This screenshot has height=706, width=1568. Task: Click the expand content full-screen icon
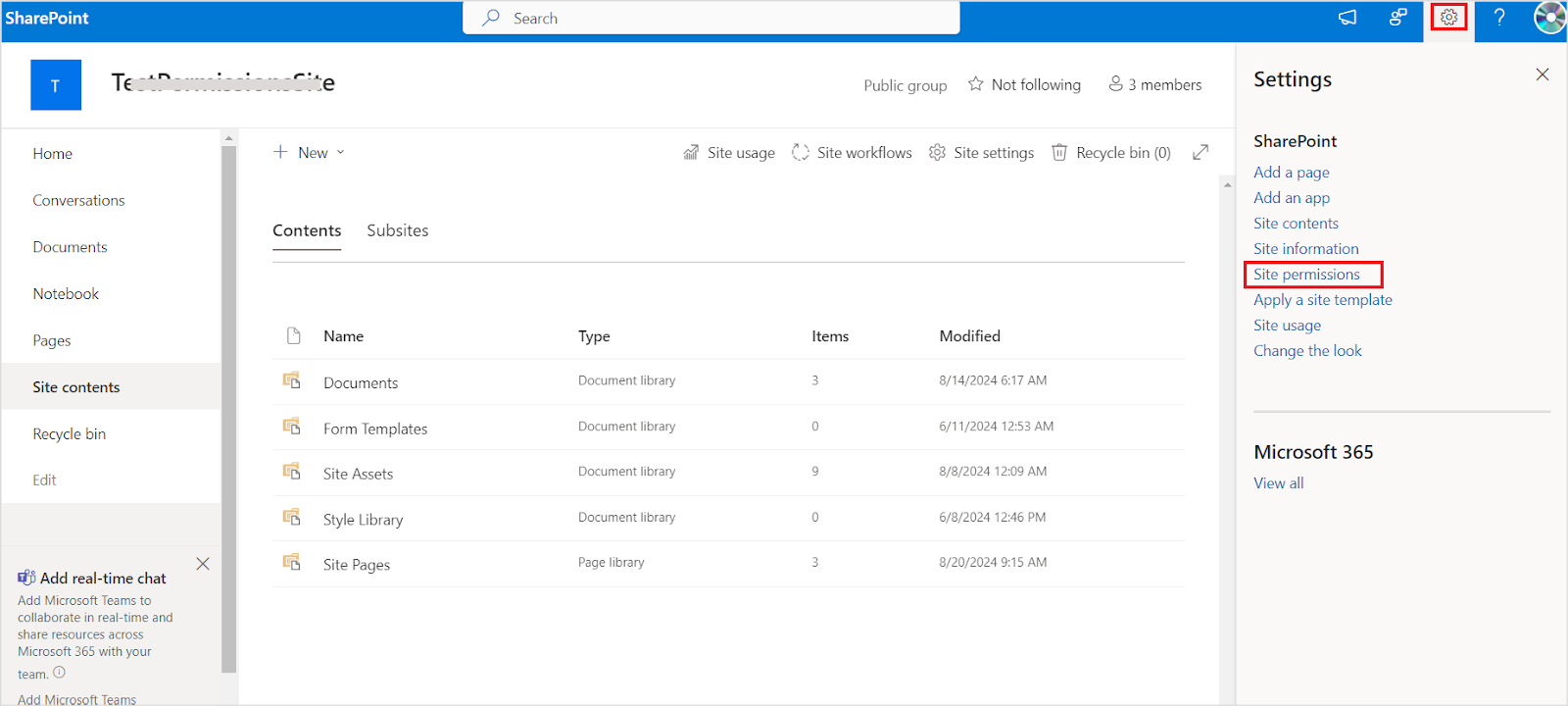(1200, 152)
